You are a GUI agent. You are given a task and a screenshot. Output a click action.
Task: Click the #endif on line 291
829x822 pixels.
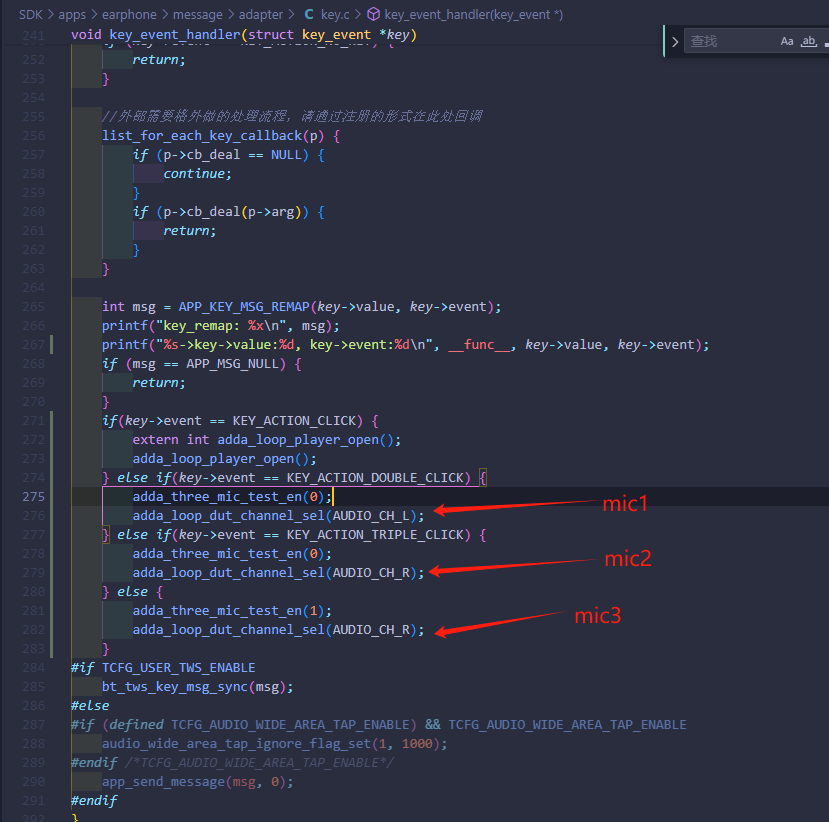pyautogui.click(x=94, y=801)
